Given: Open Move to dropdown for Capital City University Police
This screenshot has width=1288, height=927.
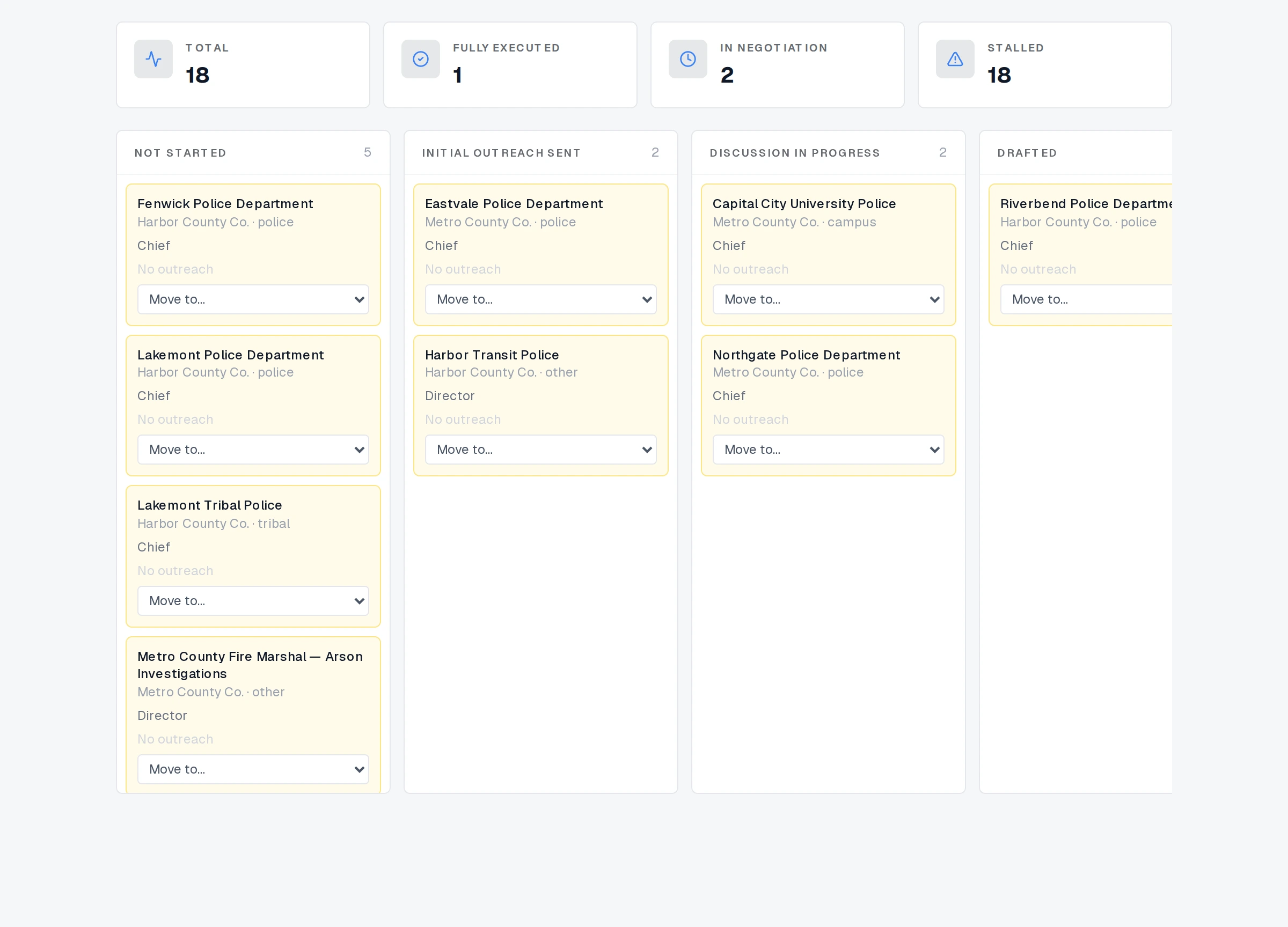Looking at the screenshot, I should pyautogui.click(x=828, y=299).
